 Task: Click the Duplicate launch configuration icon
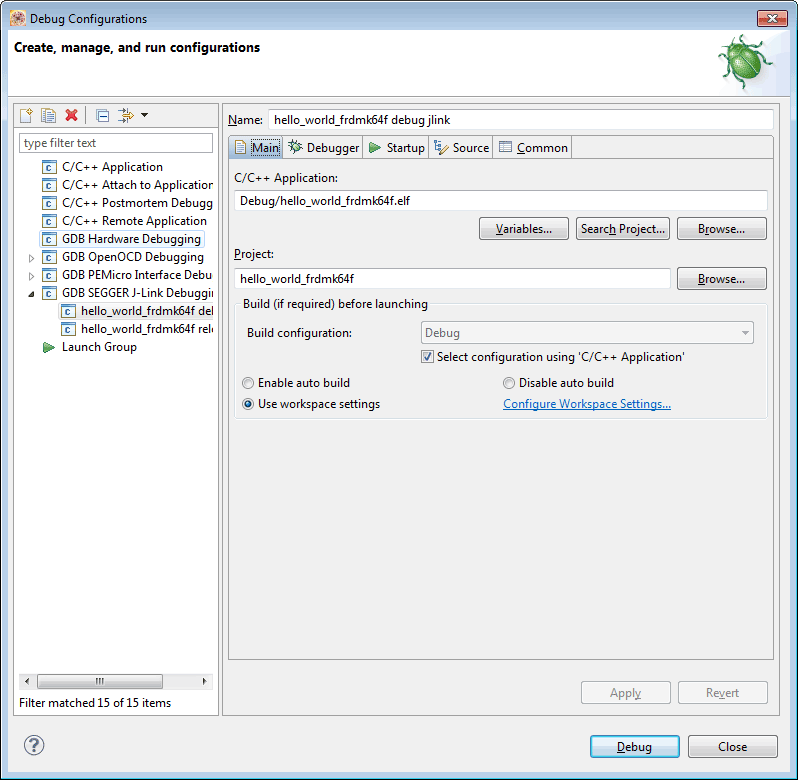[x=48, y=116]
